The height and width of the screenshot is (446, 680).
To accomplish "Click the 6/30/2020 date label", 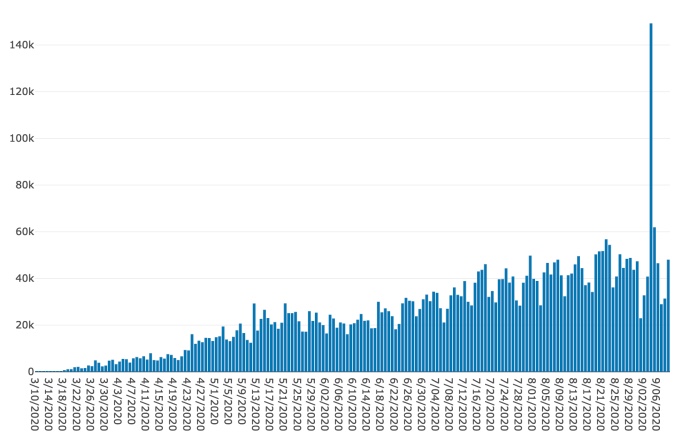I will 421,404.
